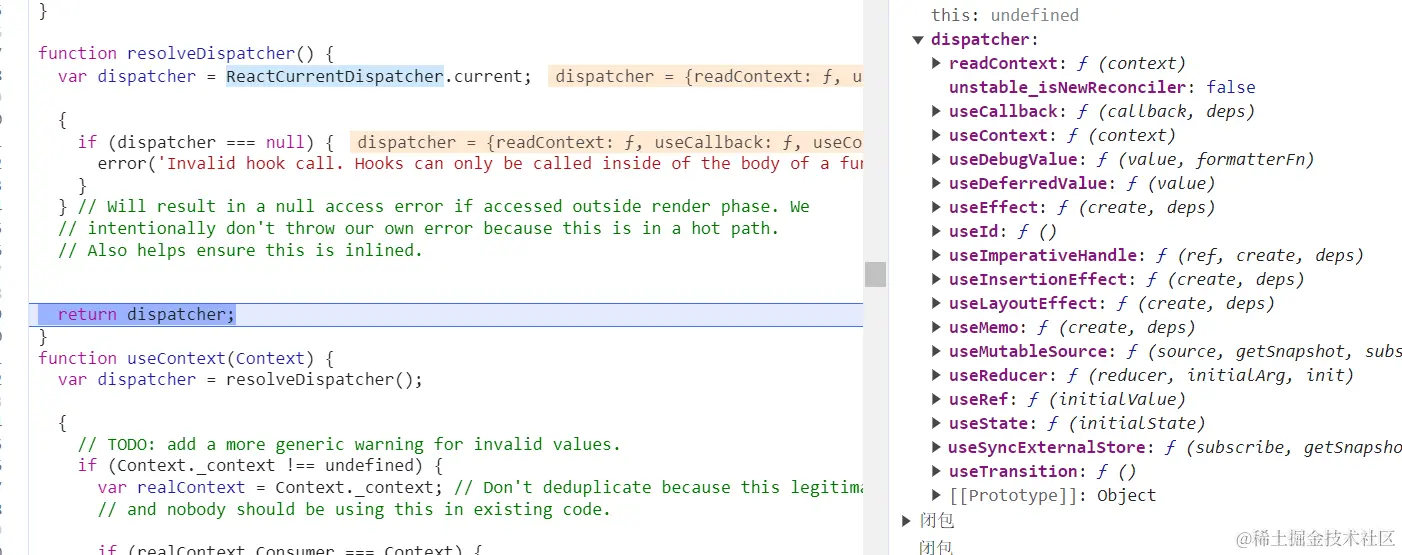Expand the first 闭包 scope section
The width and height of the screenshot is (1402, 555).
[x=906, y=520]
